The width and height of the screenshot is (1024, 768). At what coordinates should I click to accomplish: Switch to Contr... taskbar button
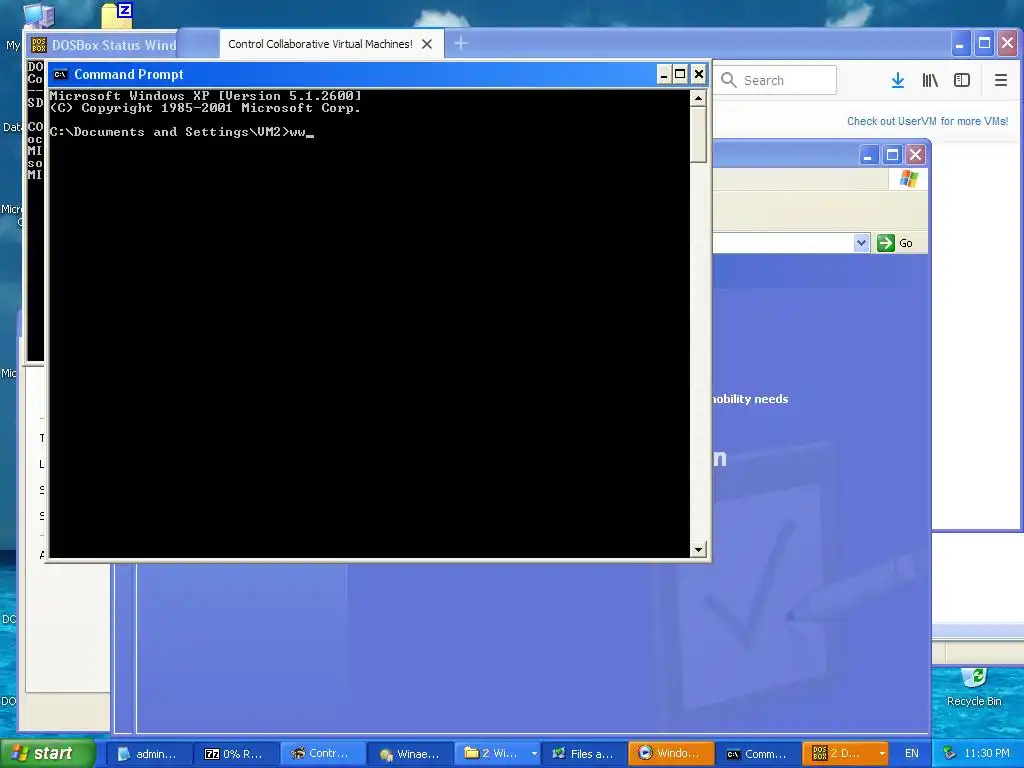[x=323, y=754]
